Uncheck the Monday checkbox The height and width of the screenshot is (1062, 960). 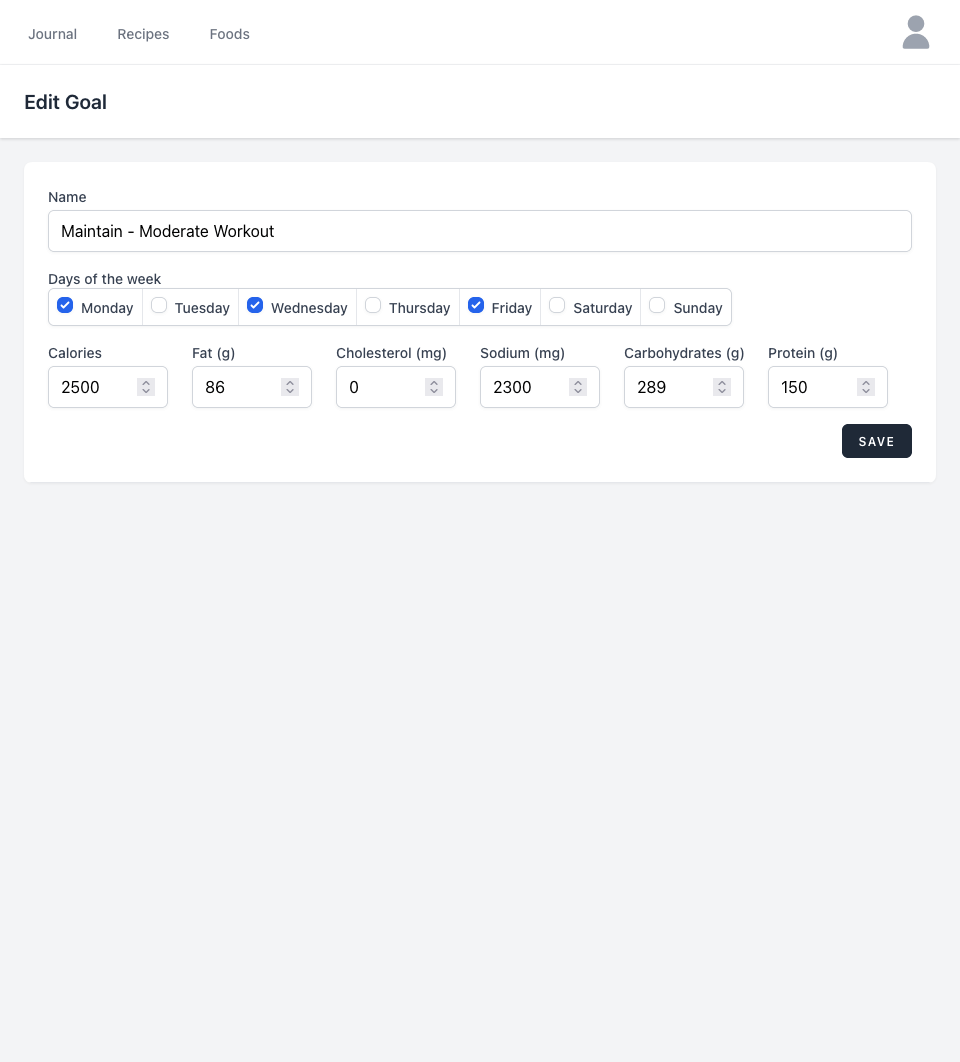point(65,306)
